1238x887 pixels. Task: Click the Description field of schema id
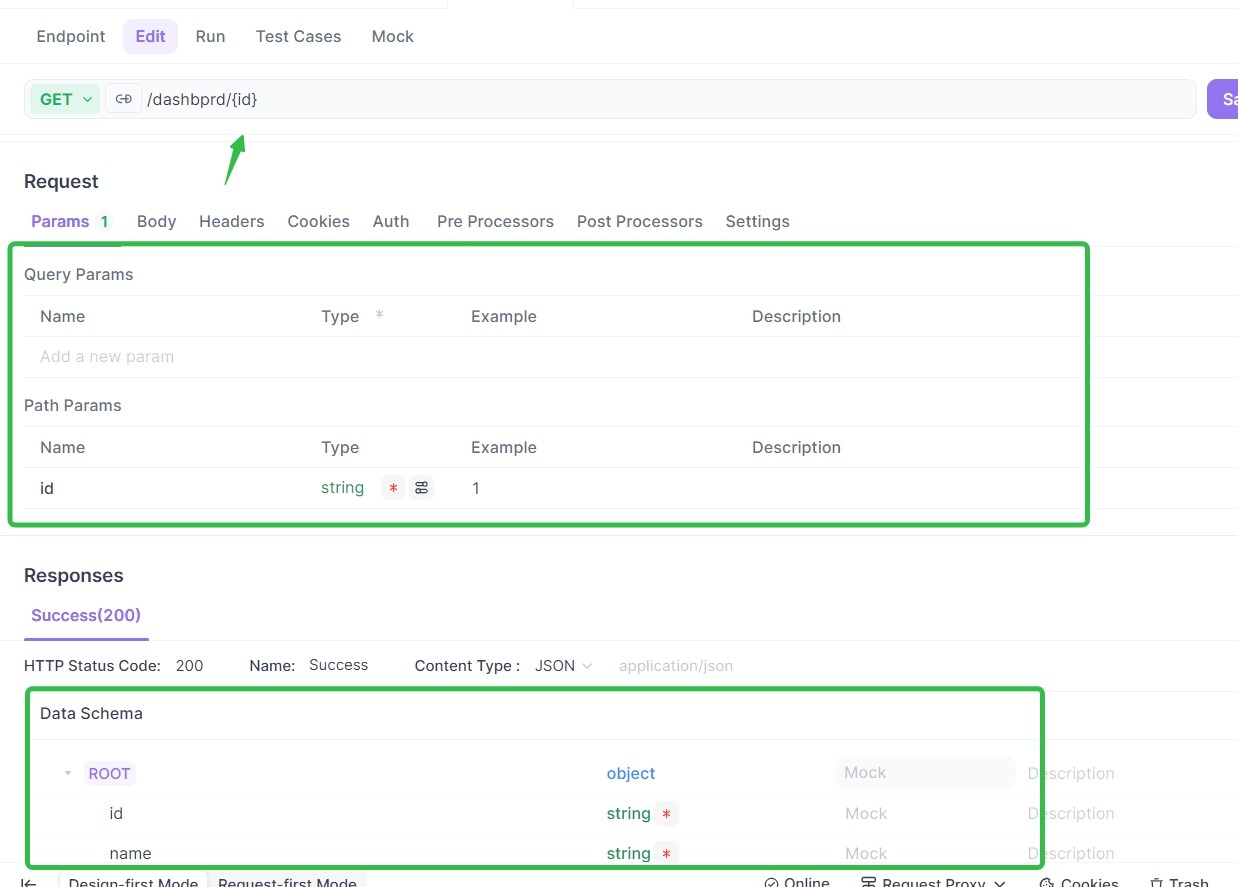(x=1071, y=814)
